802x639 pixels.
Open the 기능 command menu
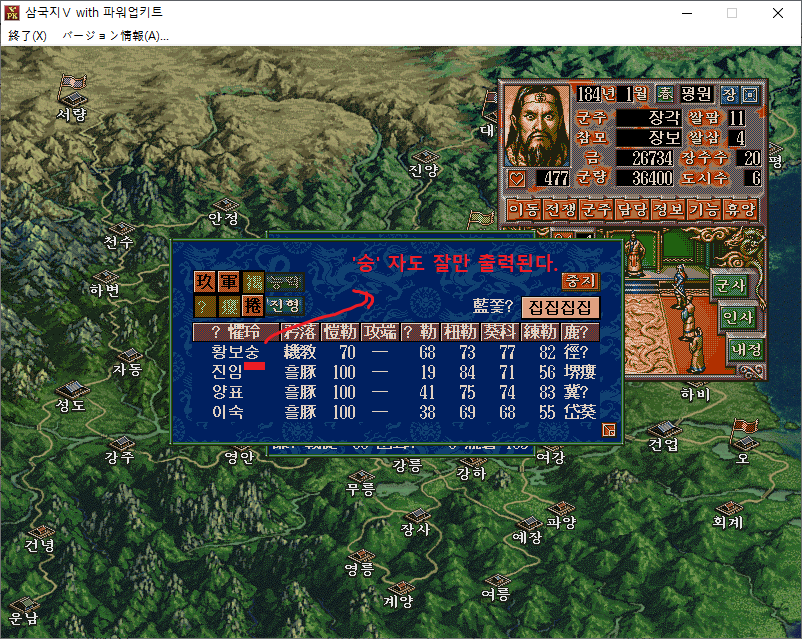click(704, 209)
